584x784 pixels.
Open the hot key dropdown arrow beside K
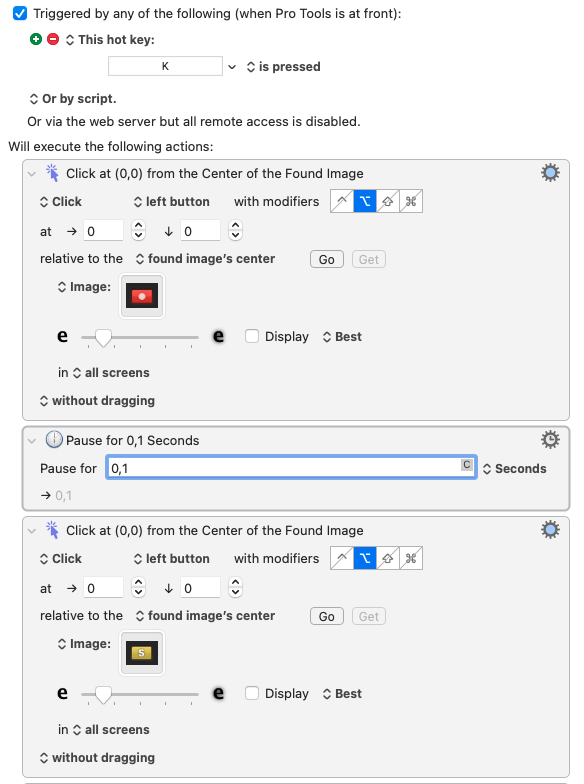point(232,66)
